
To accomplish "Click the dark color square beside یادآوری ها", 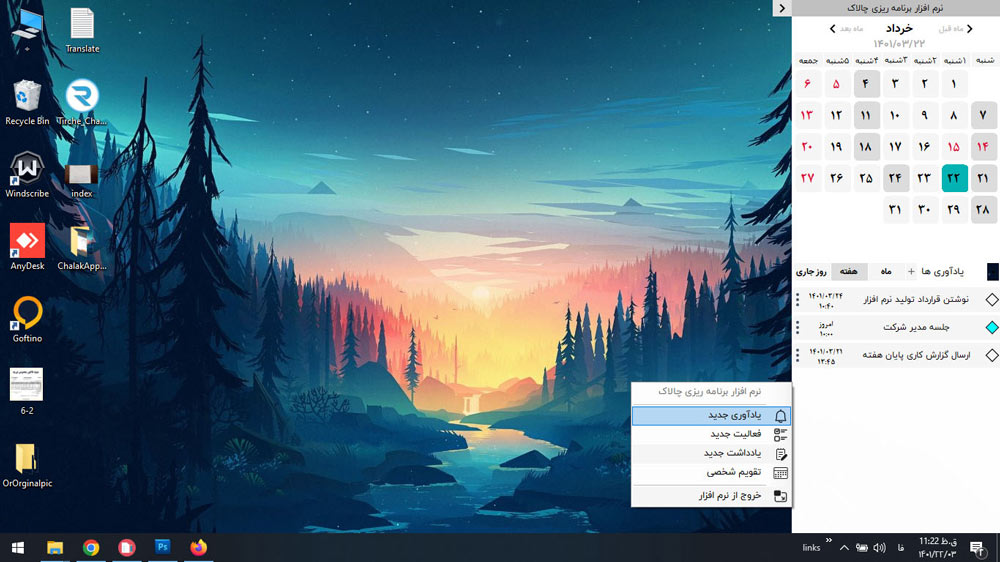I will click(x=991, y=272).
